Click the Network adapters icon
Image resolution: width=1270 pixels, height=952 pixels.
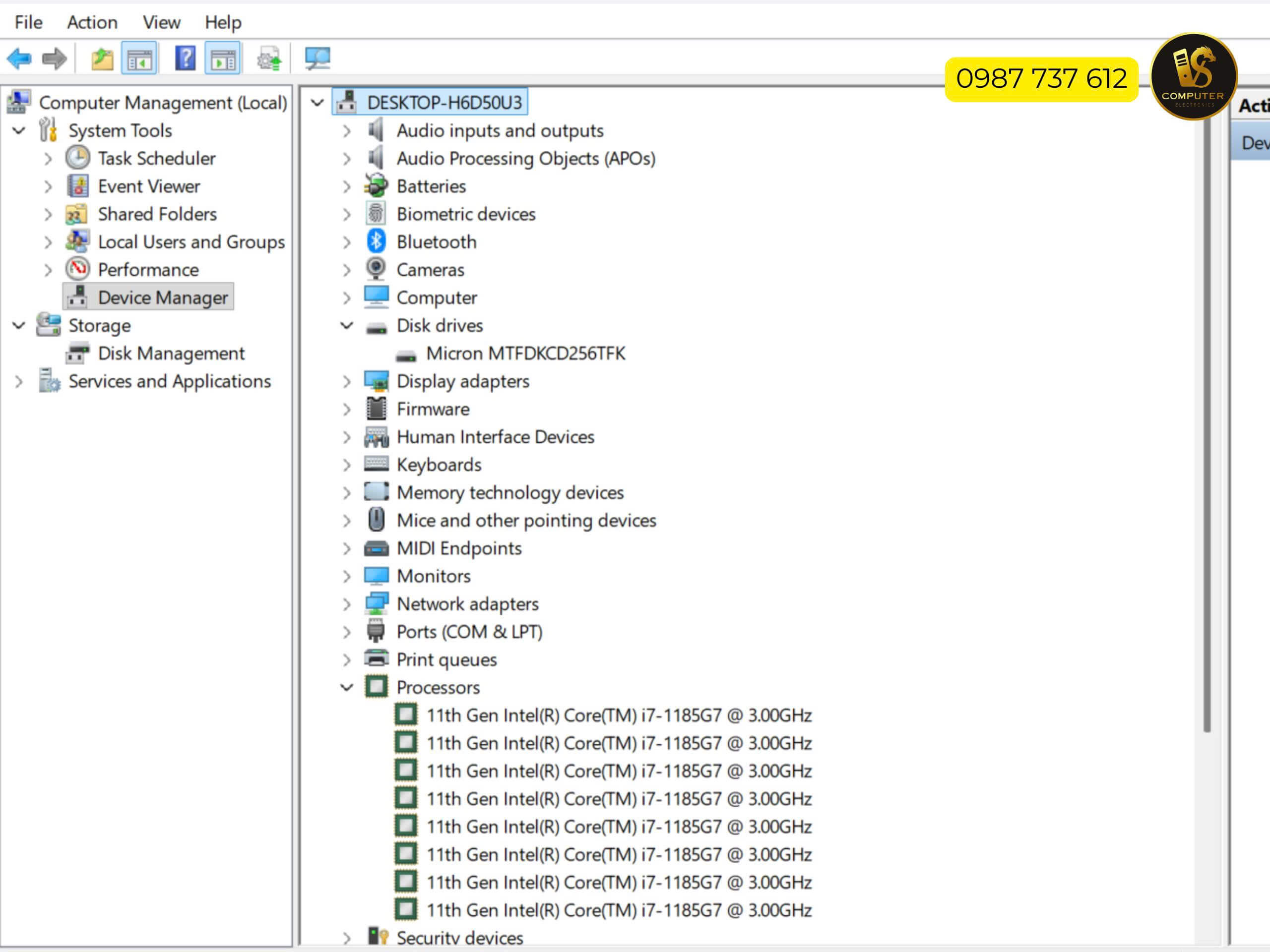coord(376,604)
